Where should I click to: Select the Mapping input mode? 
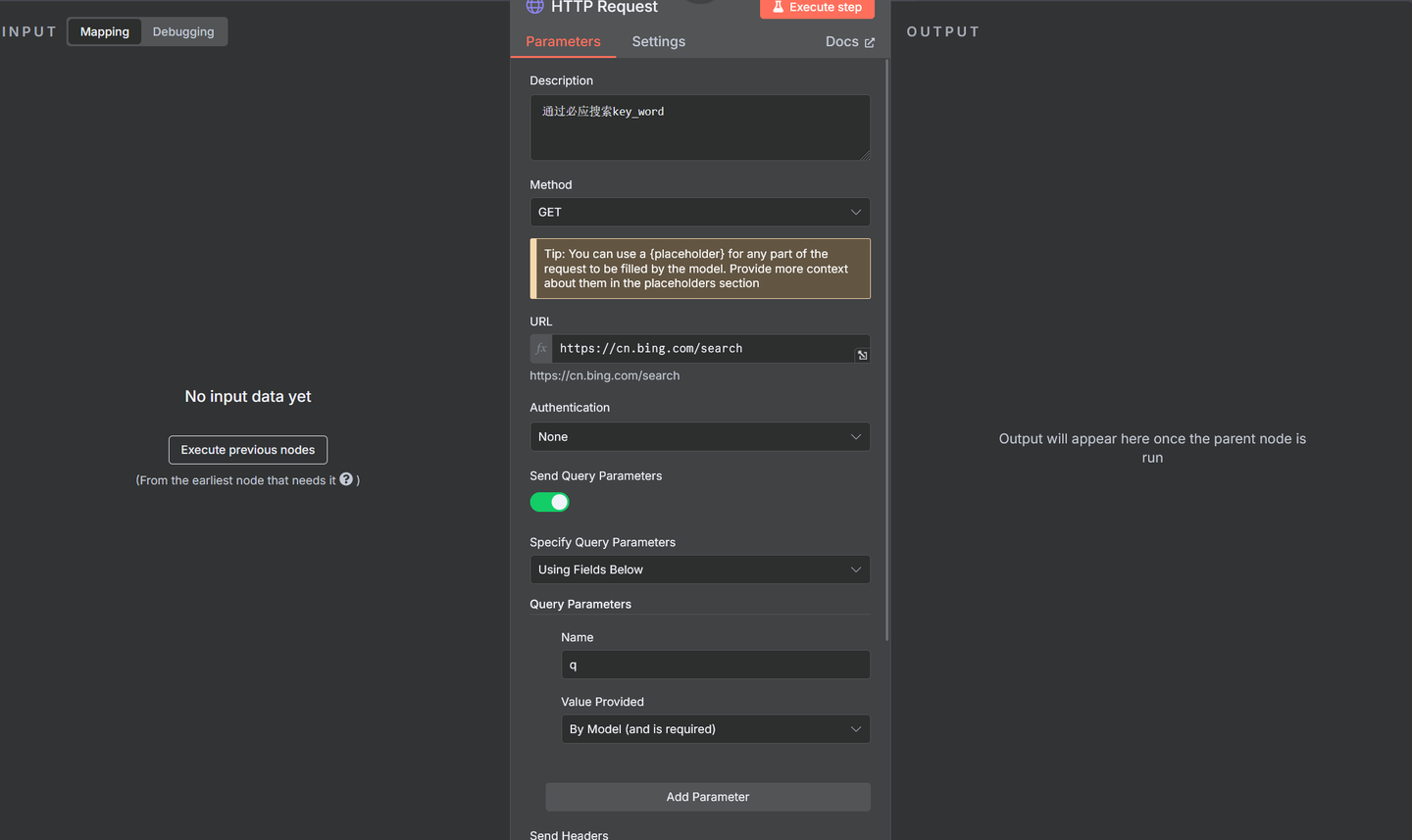click(x=105, y=31)
